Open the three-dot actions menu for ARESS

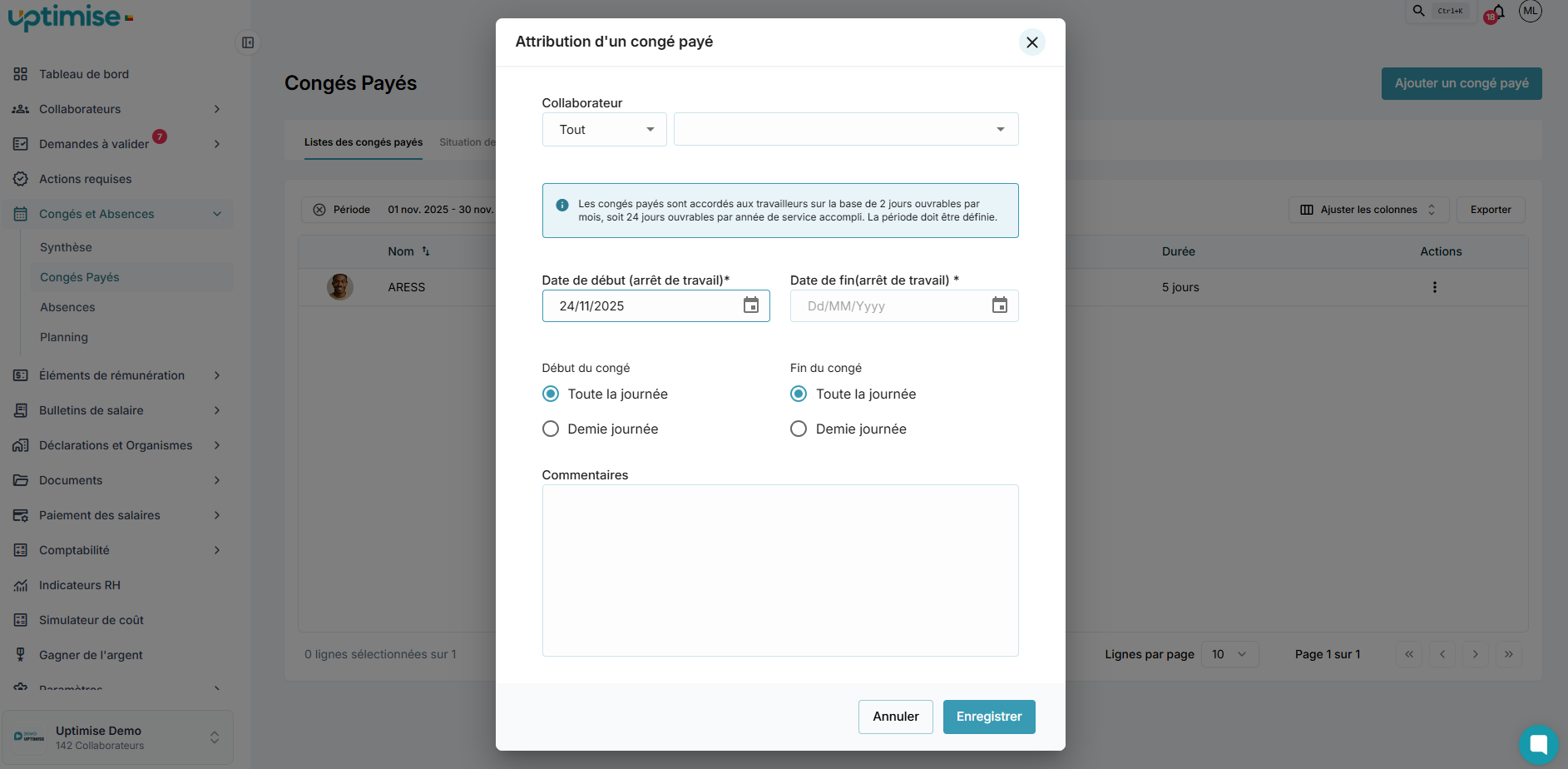pos(1434,287)
